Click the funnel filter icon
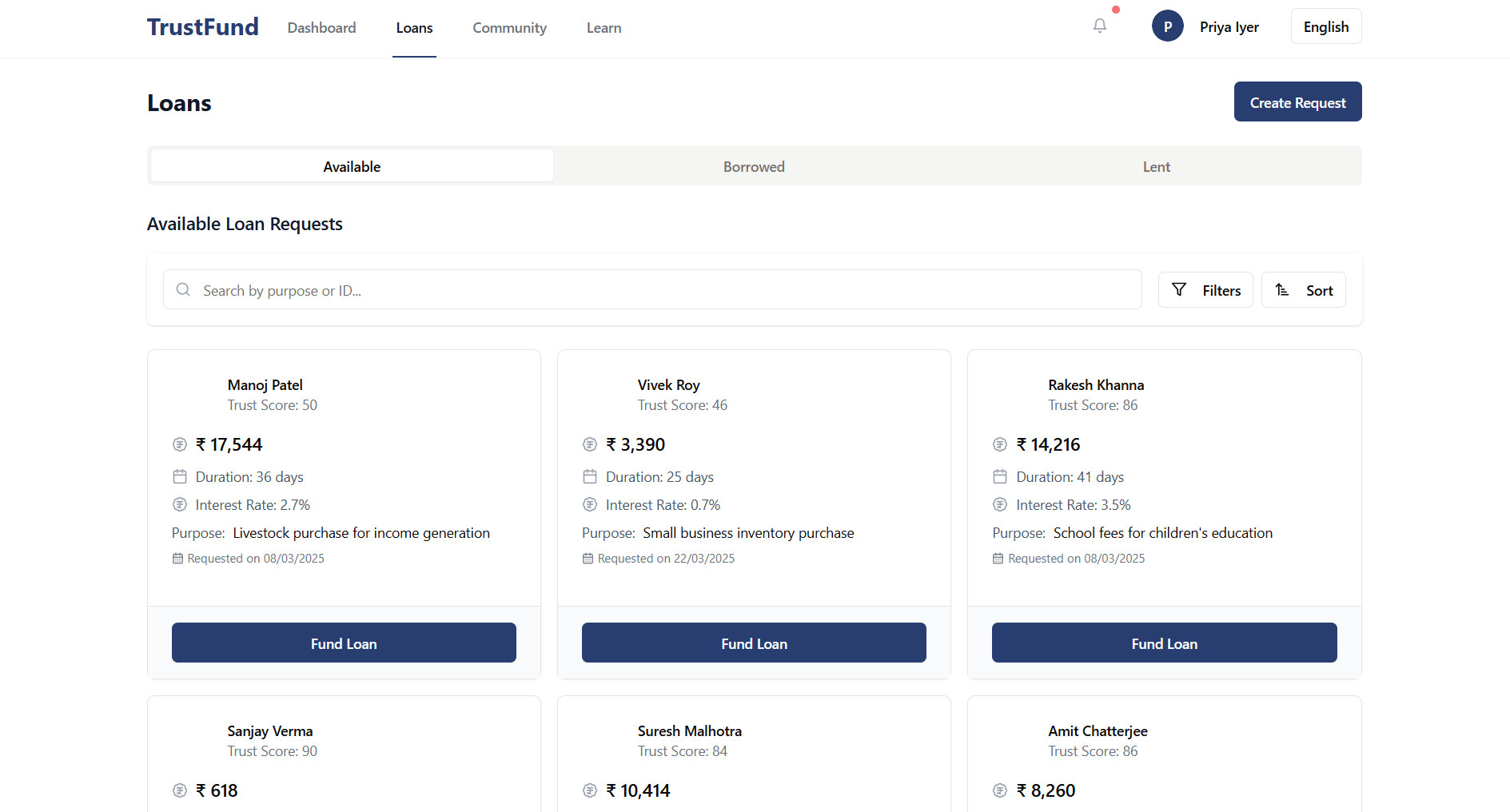 pos(1179,289)
